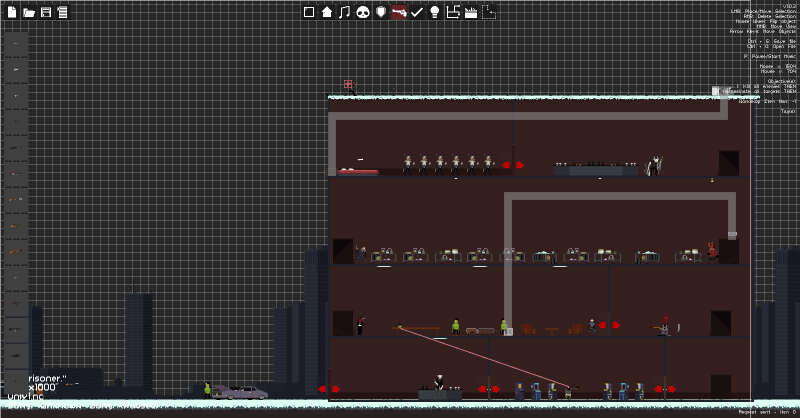Read the 'Ctrl + S: Save file' hint
Screen dimensions: 800x418
pyautogui.click(x=771, y=41)
